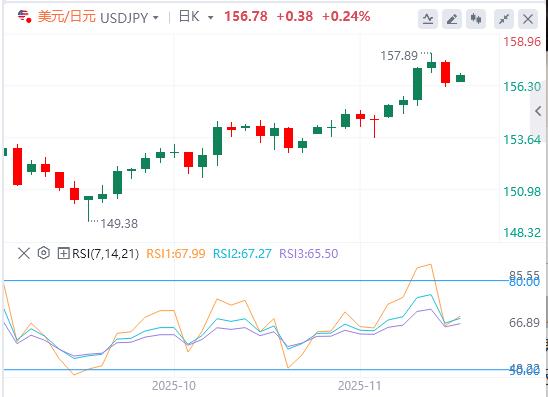This screenshot has width=548, height=397.
Task: Click the 66.89 RSI axis value
Action: [524, 323]
